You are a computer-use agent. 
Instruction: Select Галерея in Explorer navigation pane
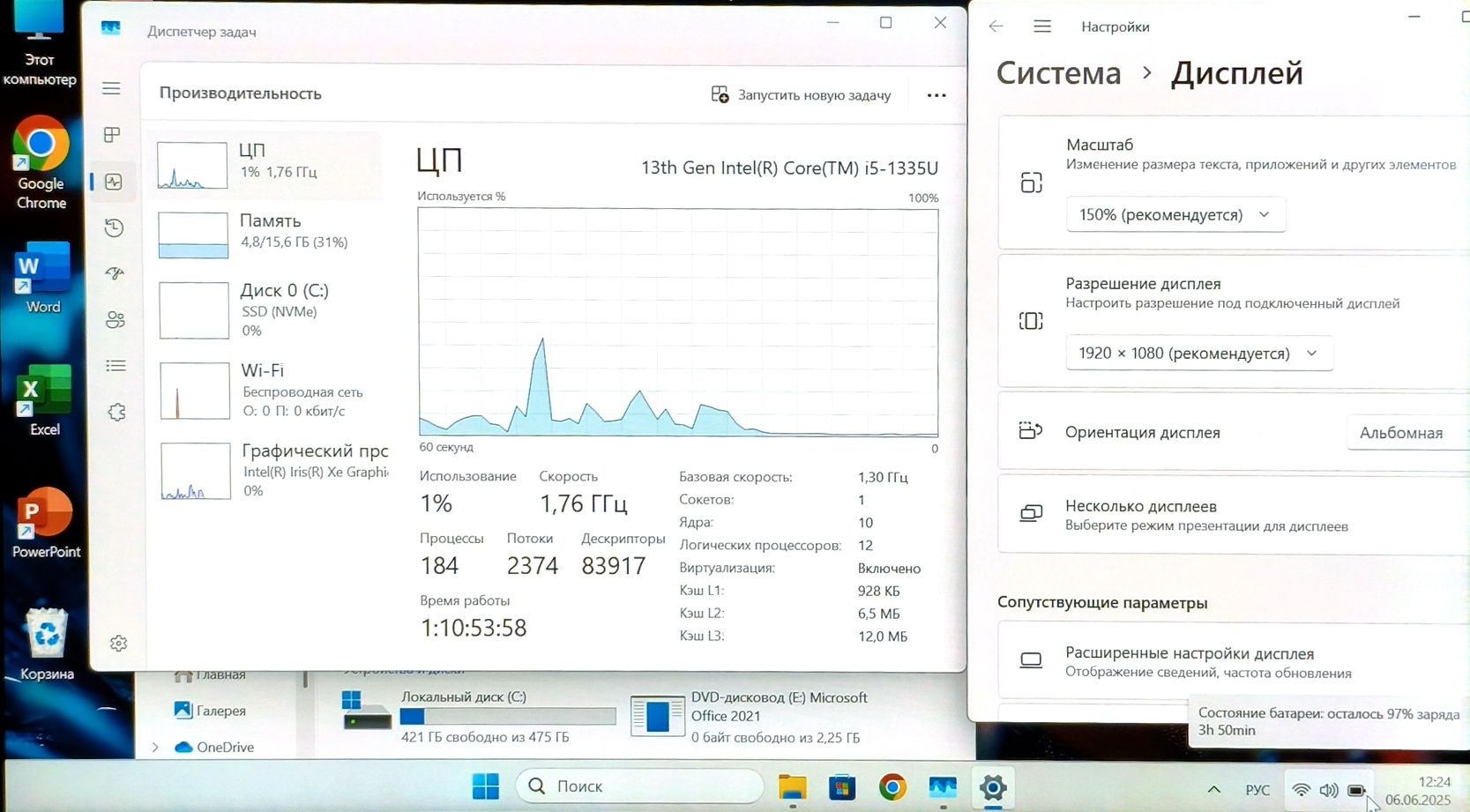(x=210, y=711)
